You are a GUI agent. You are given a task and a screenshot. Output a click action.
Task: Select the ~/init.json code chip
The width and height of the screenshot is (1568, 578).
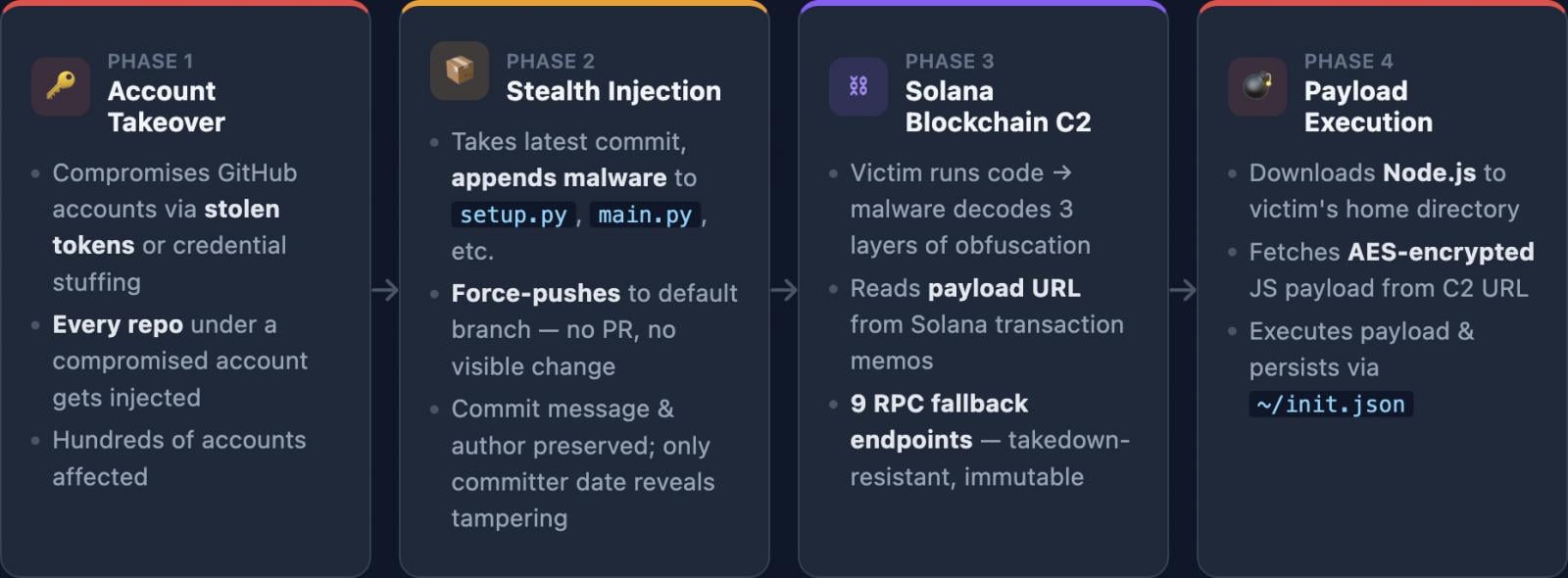(1331, 405)
